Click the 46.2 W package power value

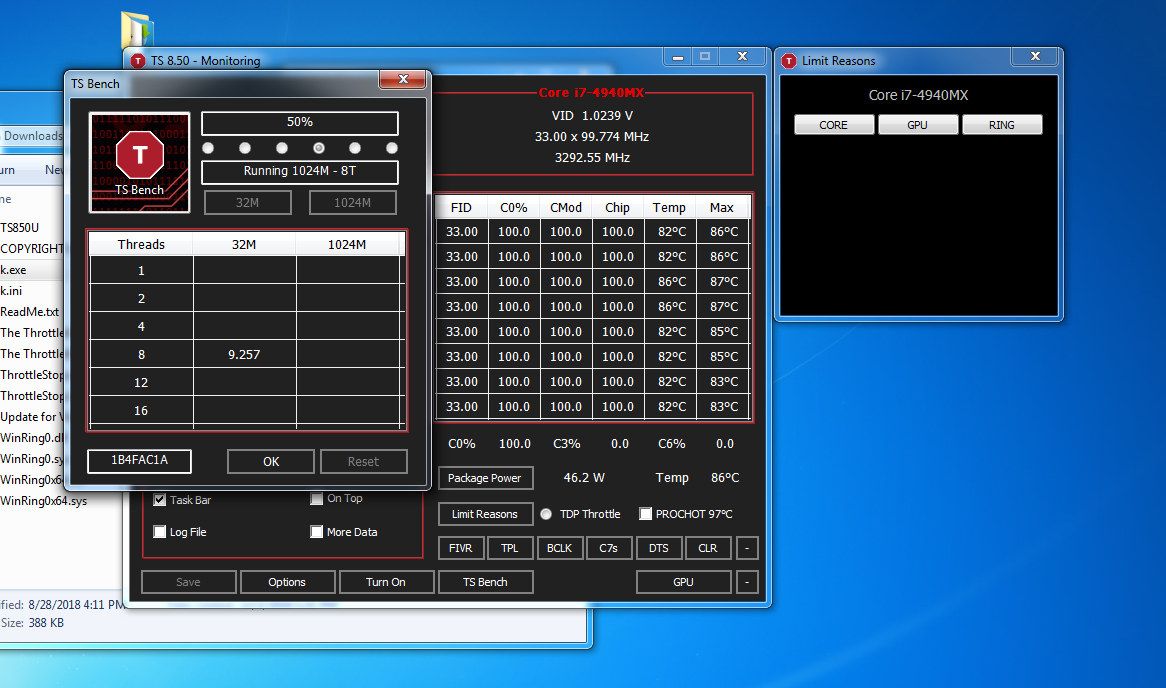pos(584,478)
